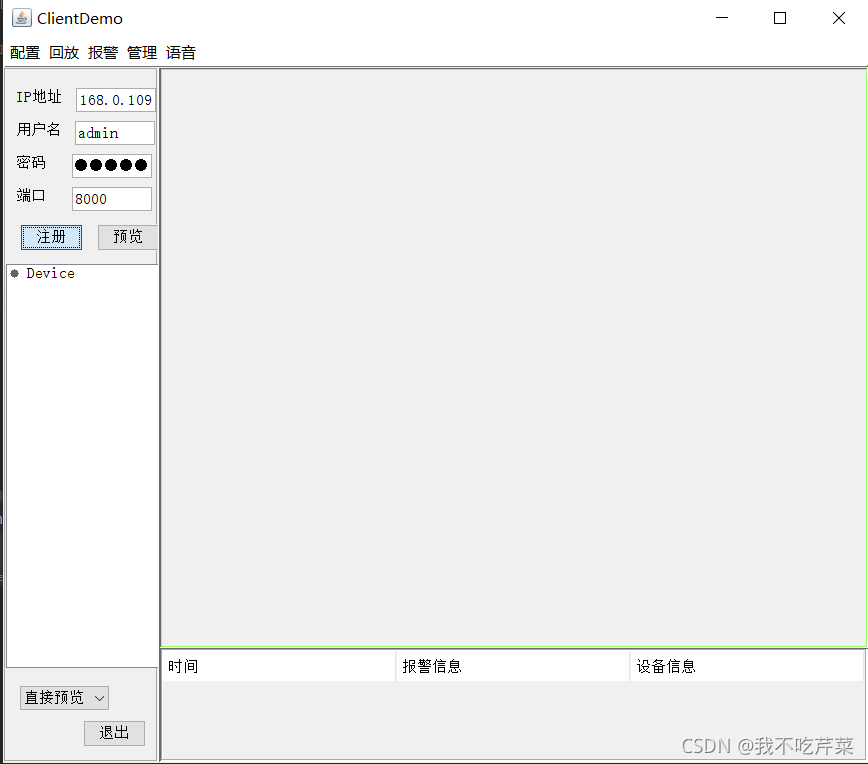Click the 端口 field showing 8000
The height and width of the screenshot is (764, 868).
click(112, 199)
